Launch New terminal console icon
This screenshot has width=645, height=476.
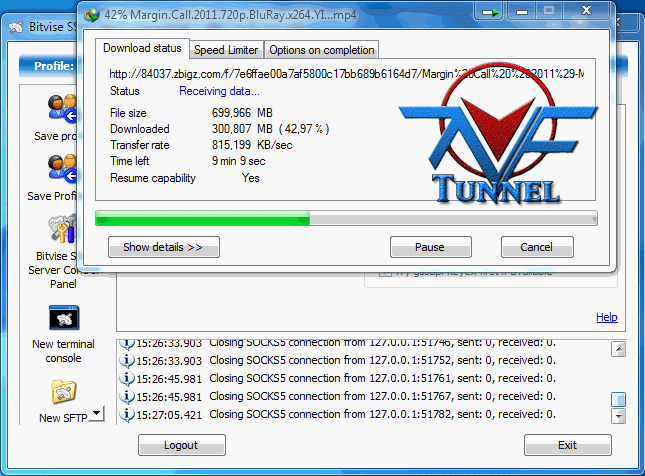point(64,318)
